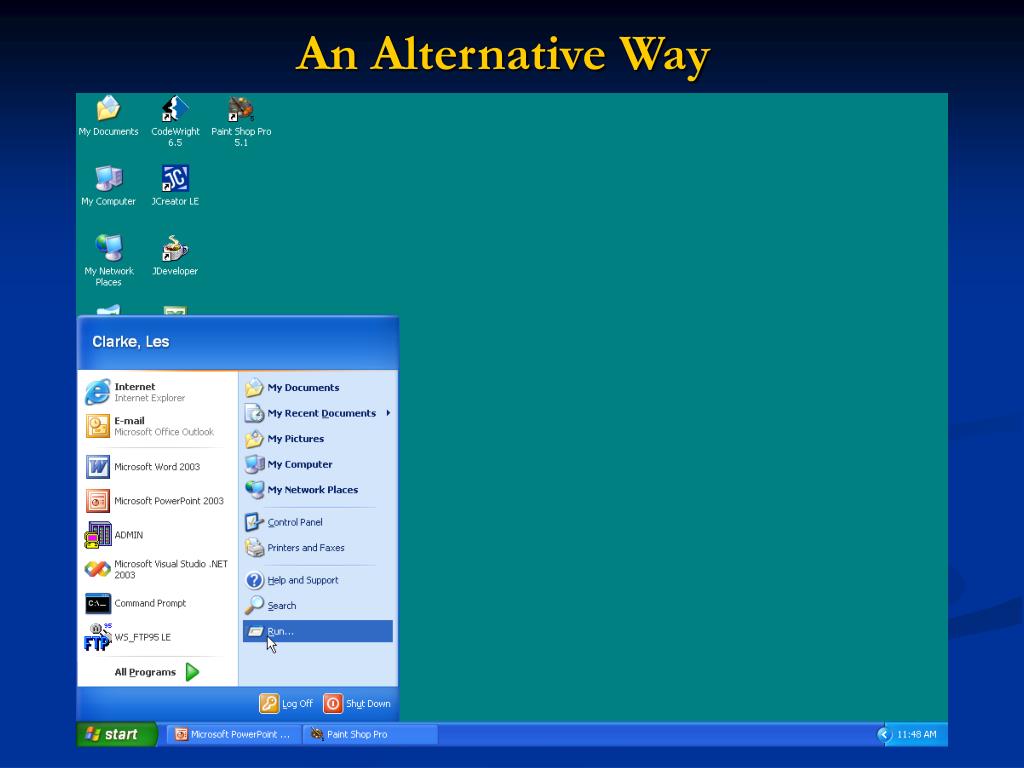
Task: Select Search menu entry text
Action: [281, 606]
